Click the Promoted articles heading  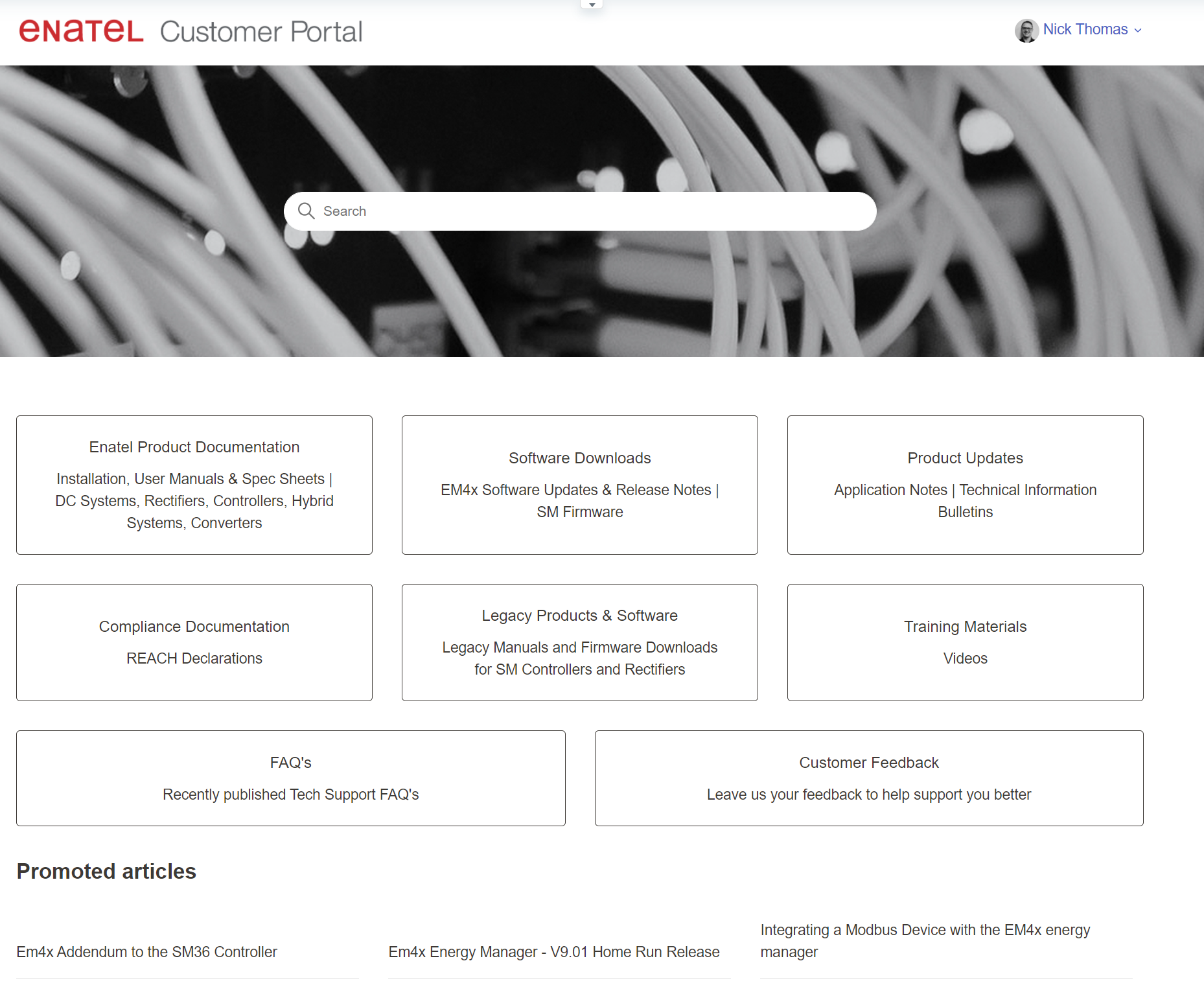pyautogui.click(x=106, y=872)
